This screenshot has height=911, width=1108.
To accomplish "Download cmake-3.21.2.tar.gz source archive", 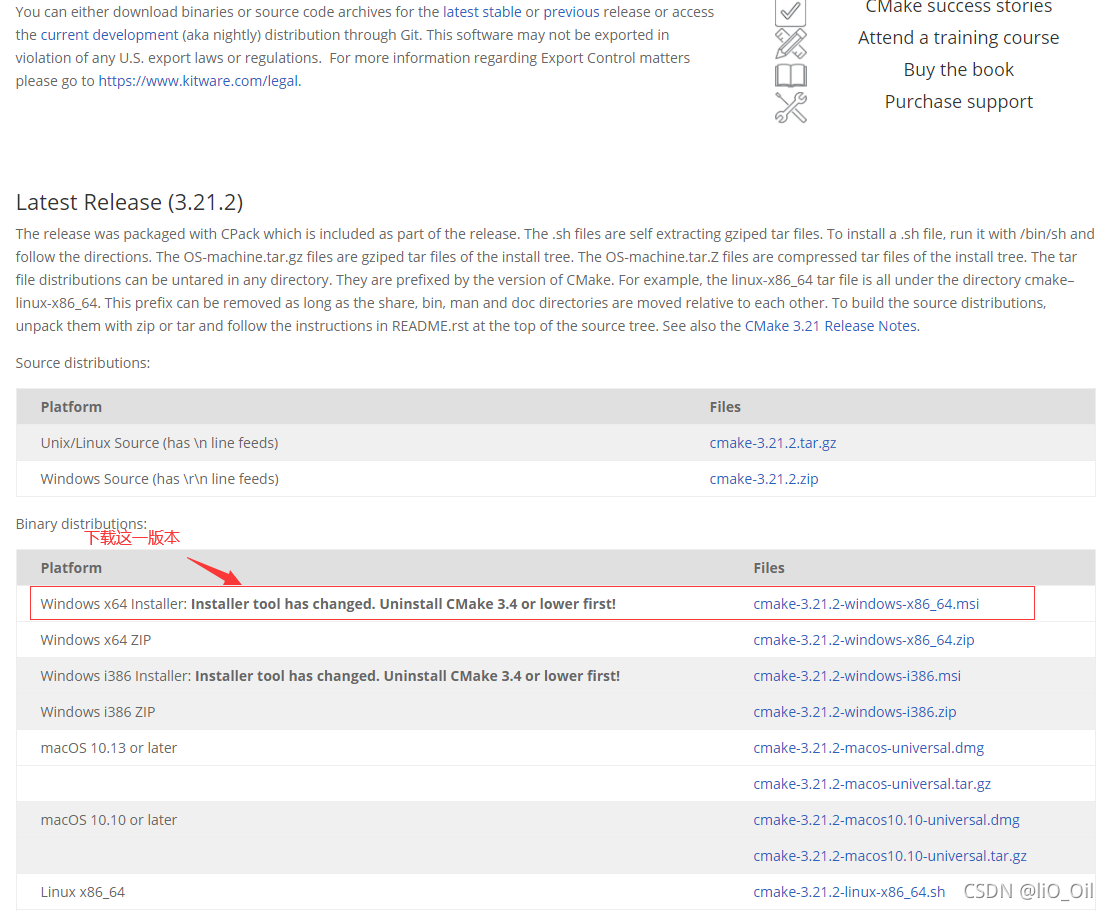I will (x=772, y=443).
